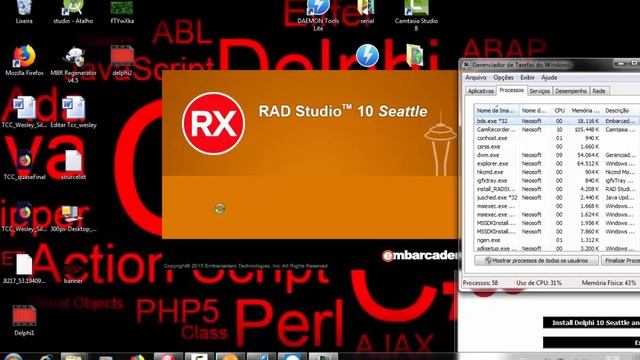640x360 pixels.
Task: Click Mostrar processos de todos os usuários
Action: tap(536, 260)
